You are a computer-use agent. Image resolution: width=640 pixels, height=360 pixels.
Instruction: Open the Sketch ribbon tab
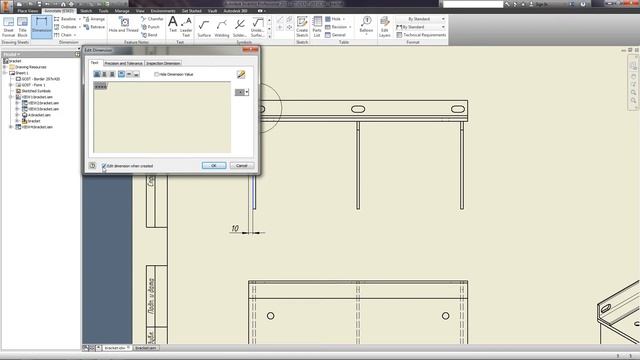coord(86,11)
